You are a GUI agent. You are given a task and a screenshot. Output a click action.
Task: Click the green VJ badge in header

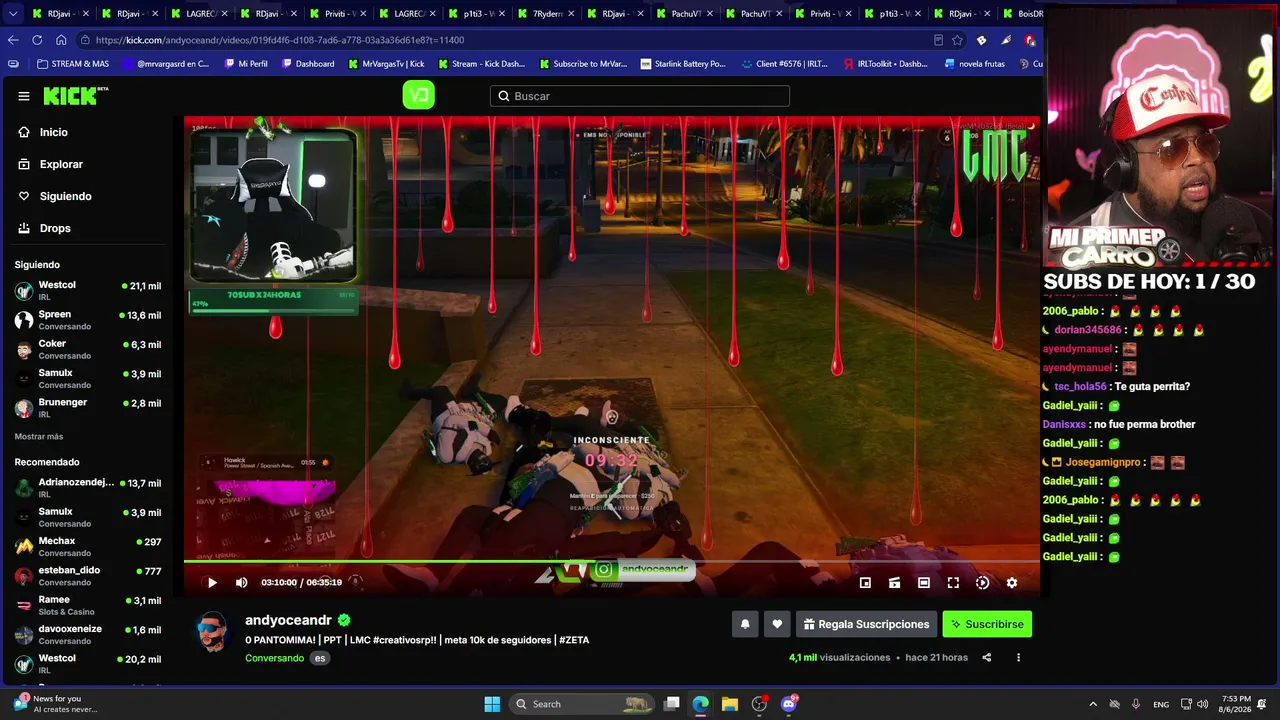(x=418, y=95)
